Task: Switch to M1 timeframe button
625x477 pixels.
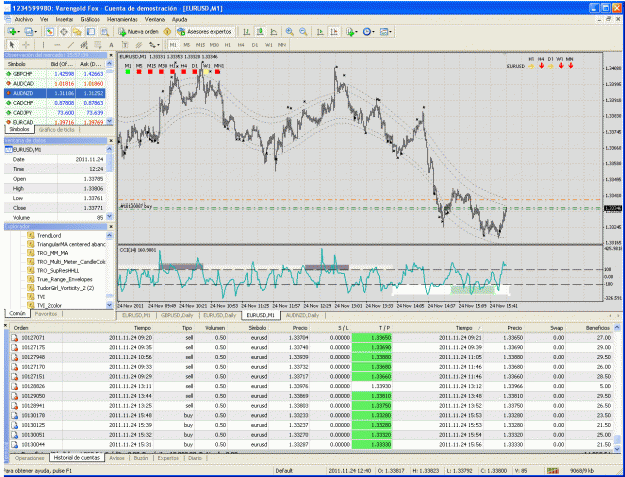Action: pos(173,45)
